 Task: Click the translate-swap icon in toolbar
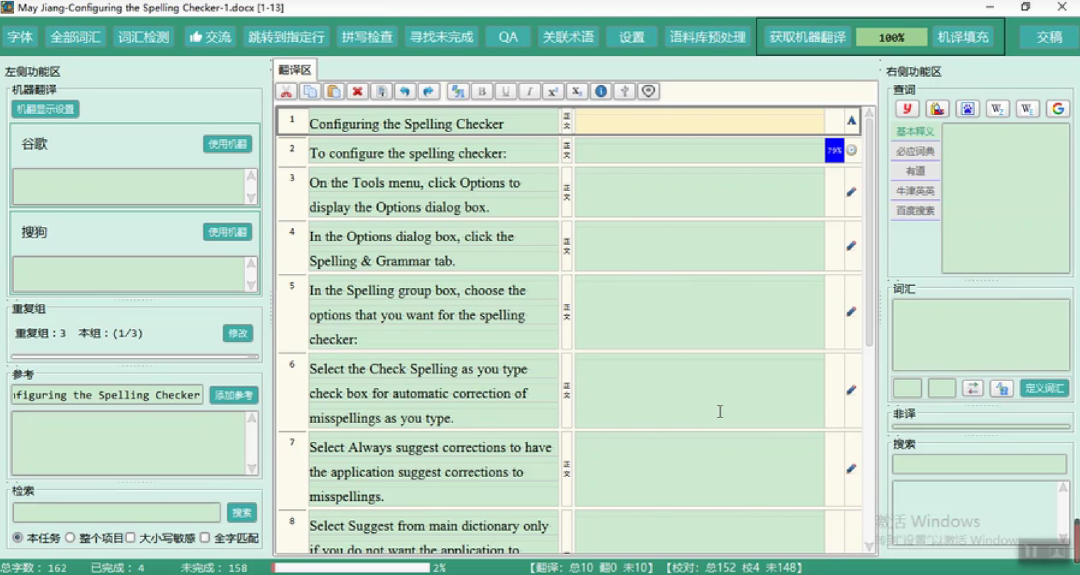[458, 92]
